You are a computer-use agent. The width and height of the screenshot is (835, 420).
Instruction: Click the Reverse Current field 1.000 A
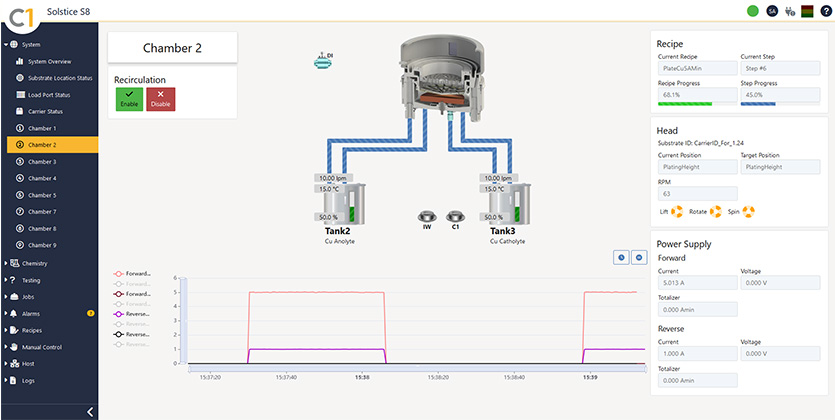point(698,353)
